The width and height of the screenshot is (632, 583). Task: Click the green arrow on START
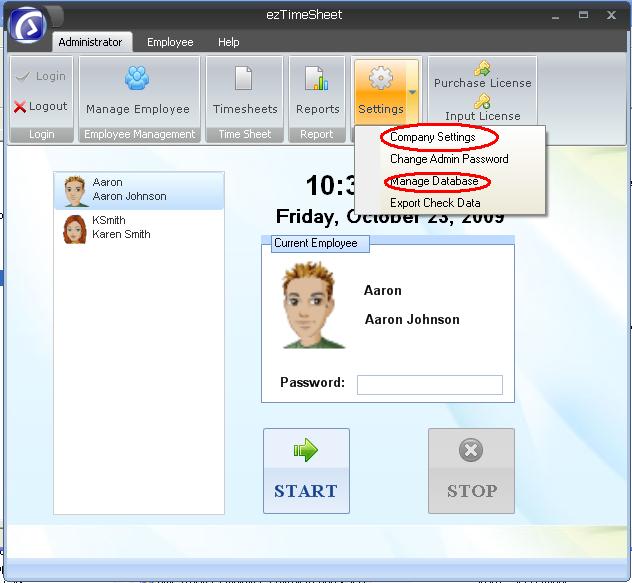coord(306,450)
